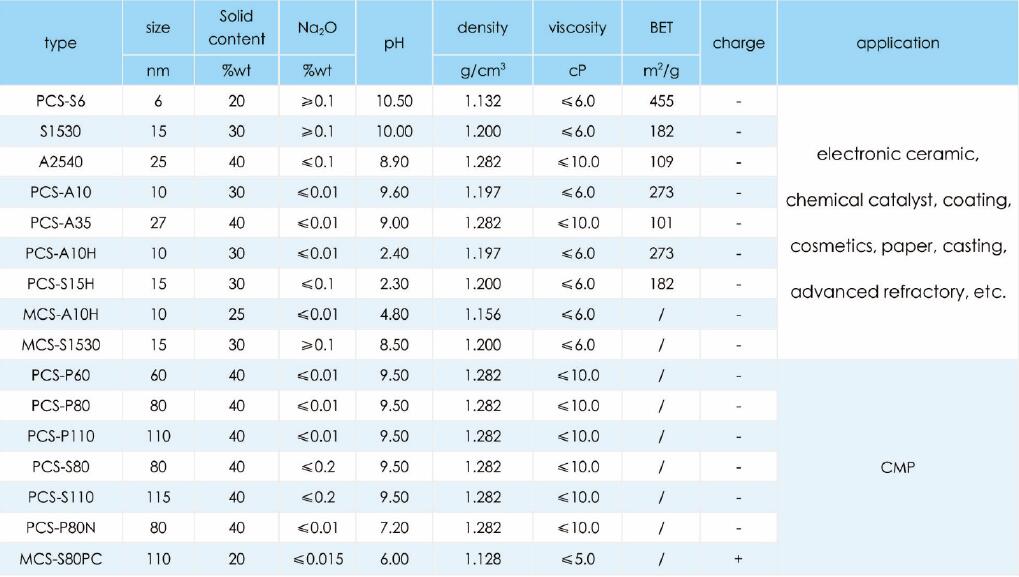Image resolution: width=1019 pixels, height=577 pixels.
Task: Select the MCS-S80PC type cell
Action: (60, 559)
